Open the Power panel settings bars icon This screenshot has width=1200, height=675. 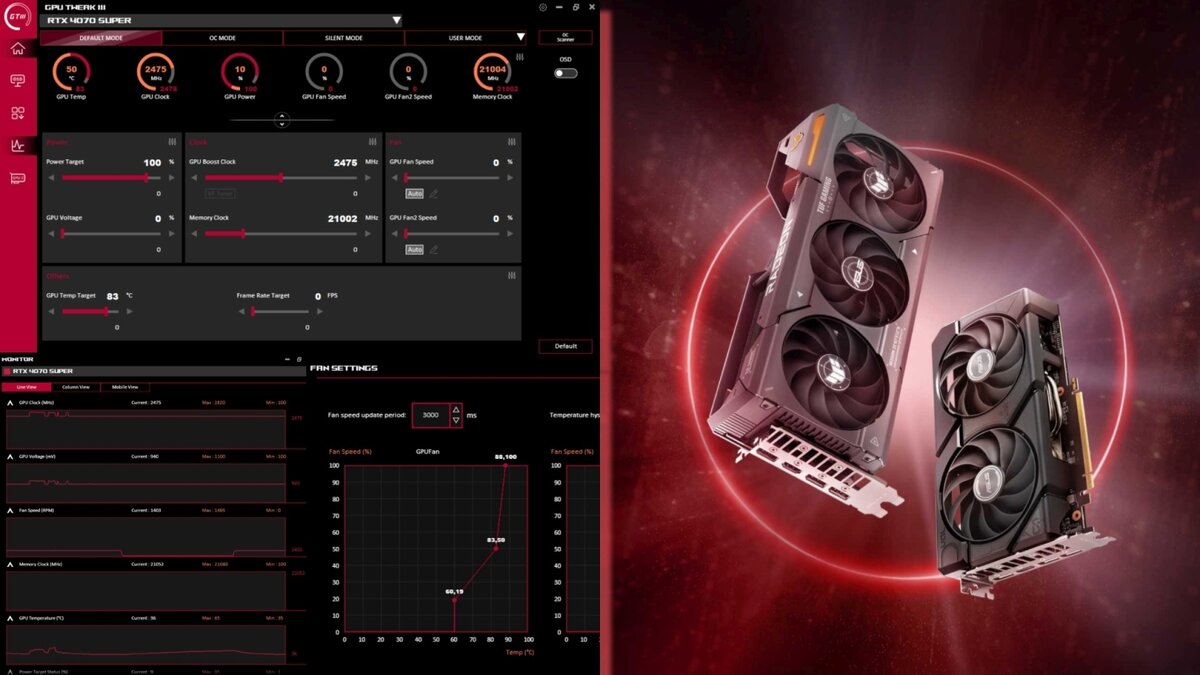173,142
